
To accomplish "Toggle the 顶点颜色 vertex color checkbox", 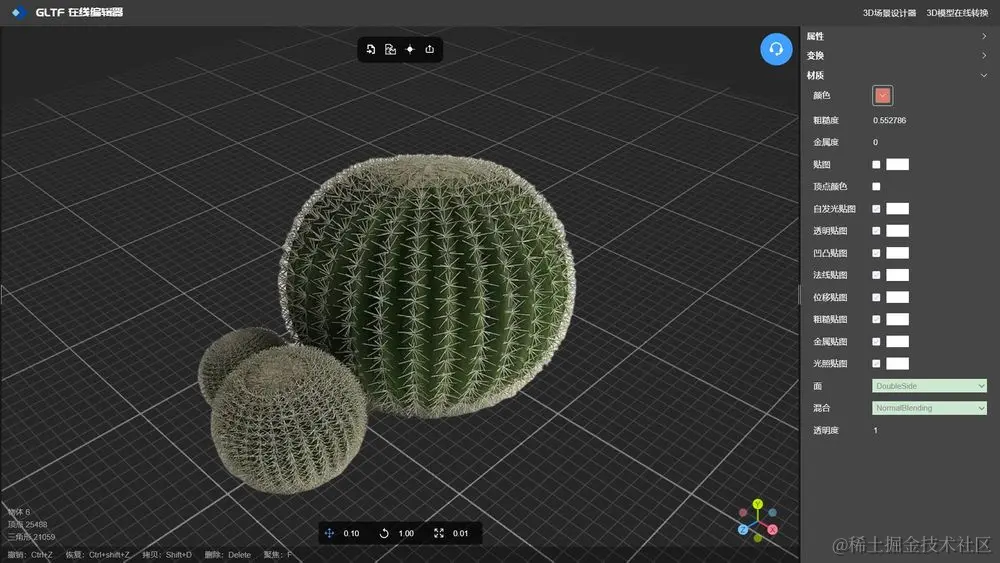I will (x=876, y=187).
